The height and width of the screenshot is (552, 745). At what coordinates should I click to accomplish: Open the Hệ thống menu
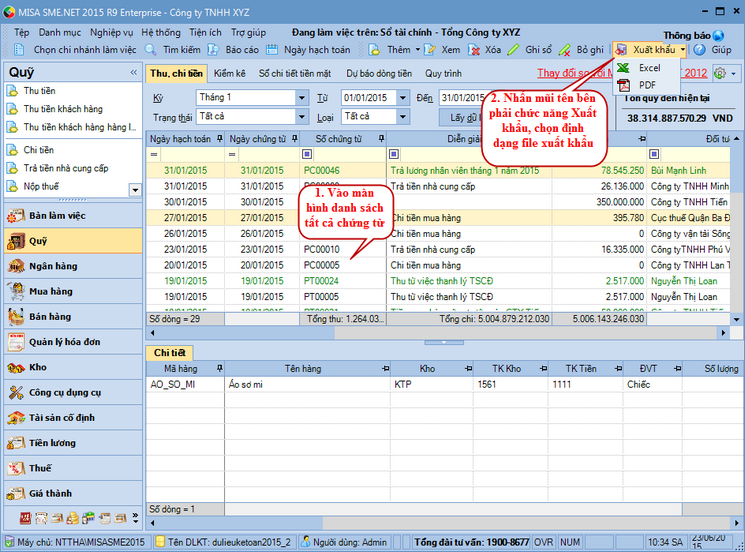[161, 32]
